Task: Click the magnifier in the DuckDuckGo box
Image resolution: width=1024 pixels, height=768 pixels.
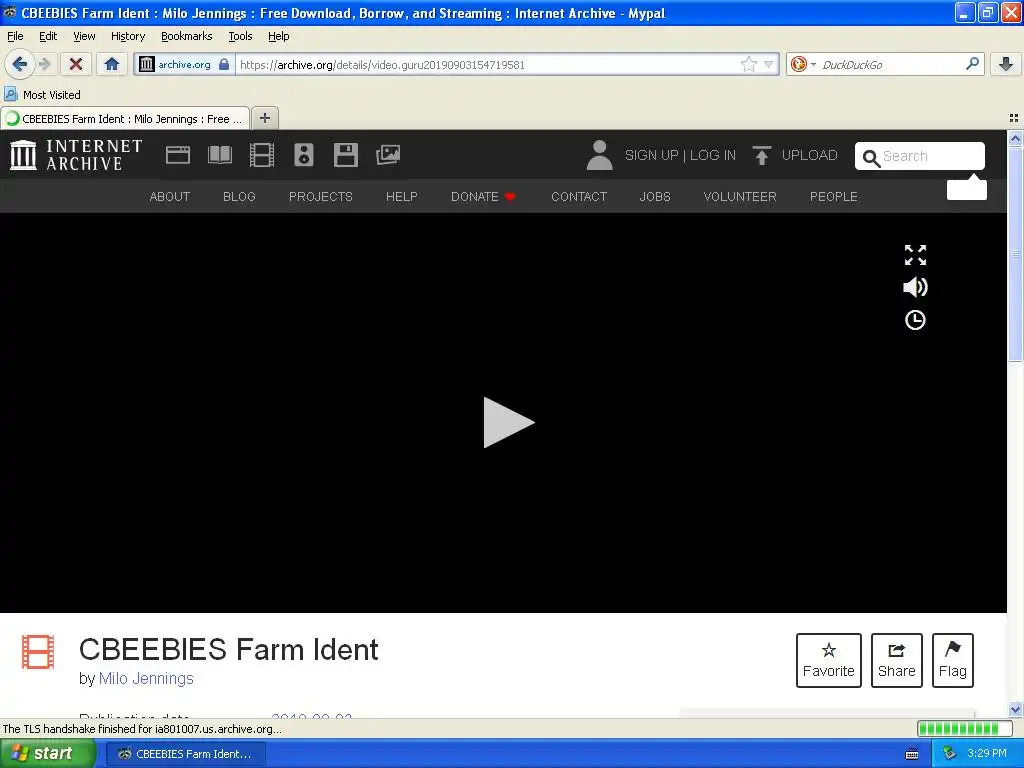Action: pyautogui.click(x=972, y=64)
